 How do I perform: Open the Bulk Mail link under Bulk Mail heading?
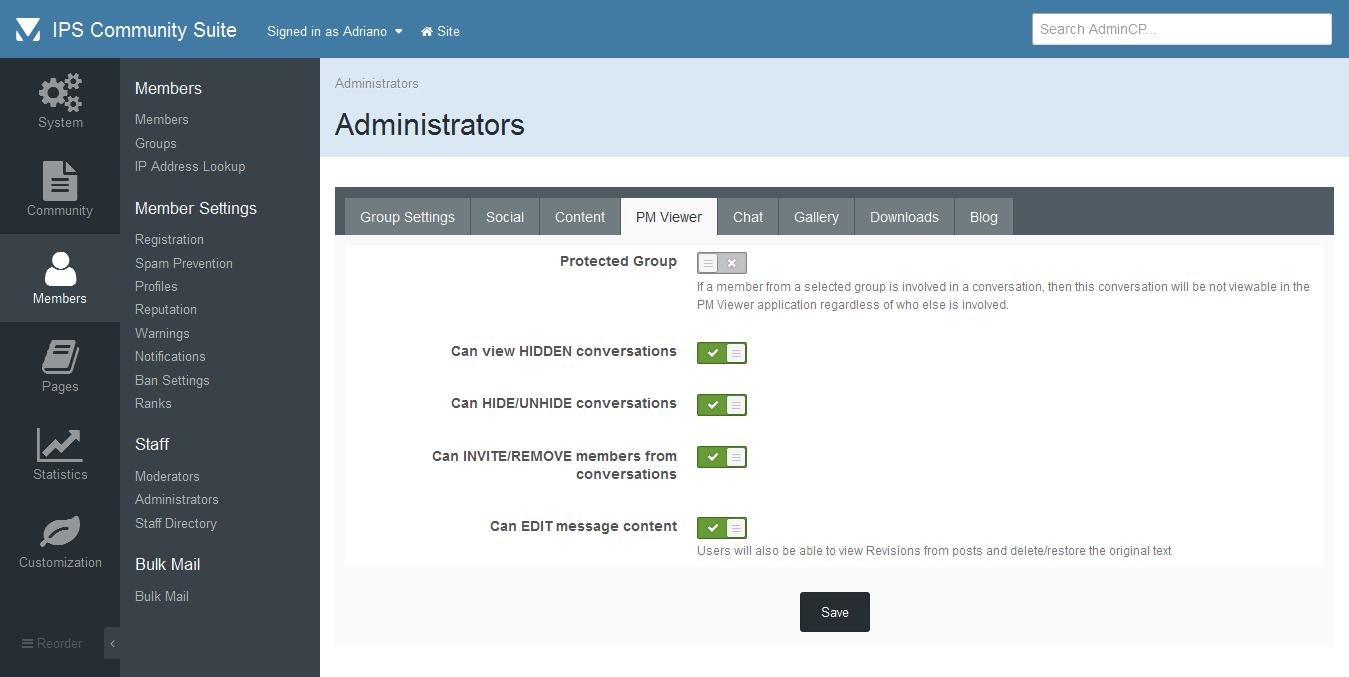click(162, 596)
